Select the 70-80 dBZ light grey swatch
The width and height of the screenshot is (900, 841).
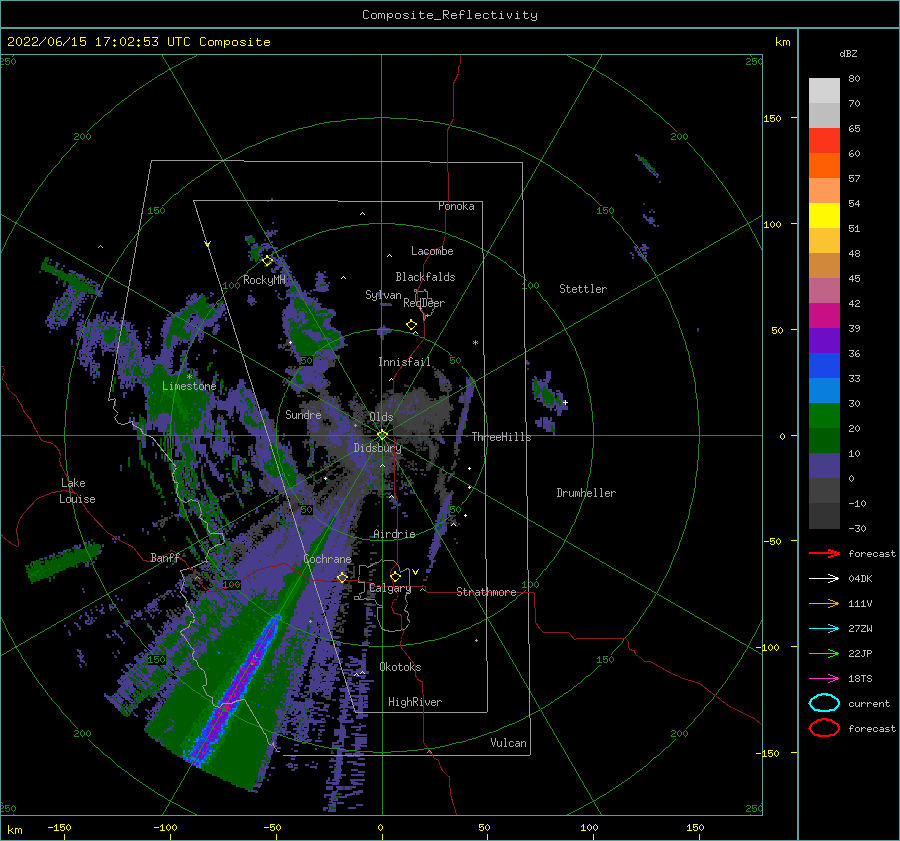tap(824, 91)
